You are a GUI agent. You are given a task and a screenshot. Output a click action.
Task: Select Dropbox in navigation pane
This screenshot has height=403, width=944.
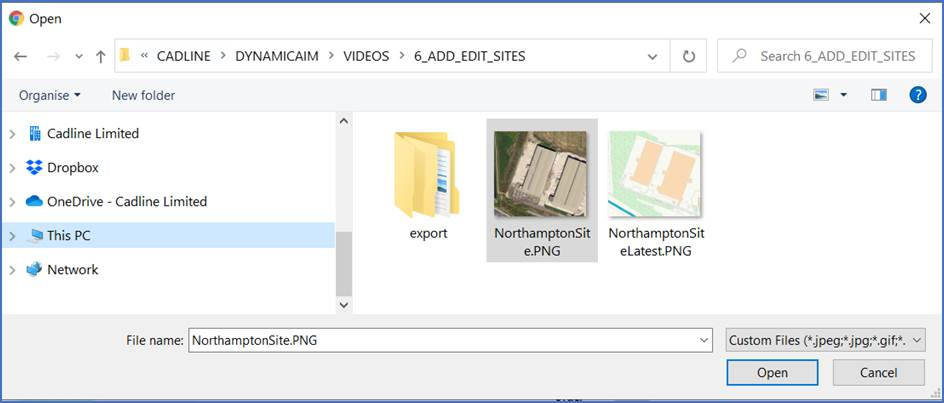tap(72, 168)
